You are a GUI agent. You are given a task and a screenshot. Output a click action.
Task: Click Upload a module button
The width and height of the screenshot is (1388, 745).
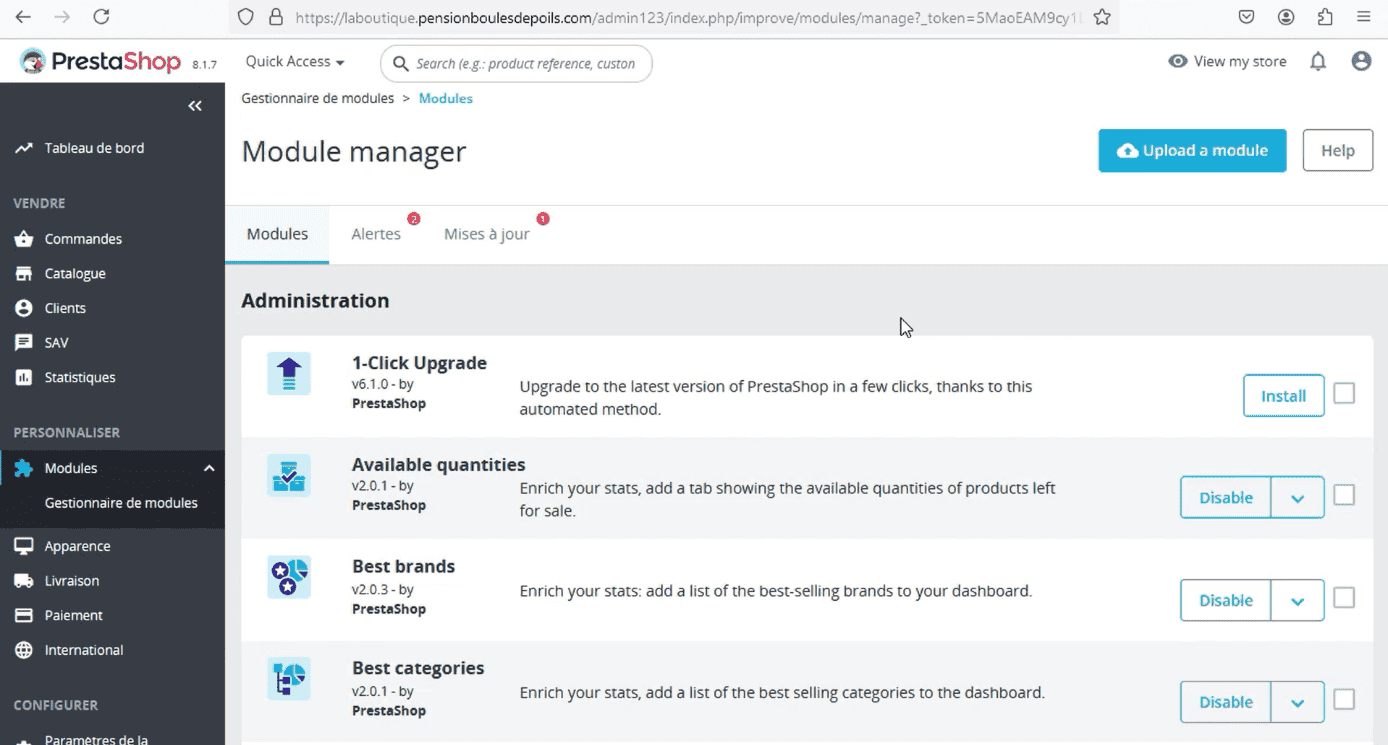tap(1192, 151)
